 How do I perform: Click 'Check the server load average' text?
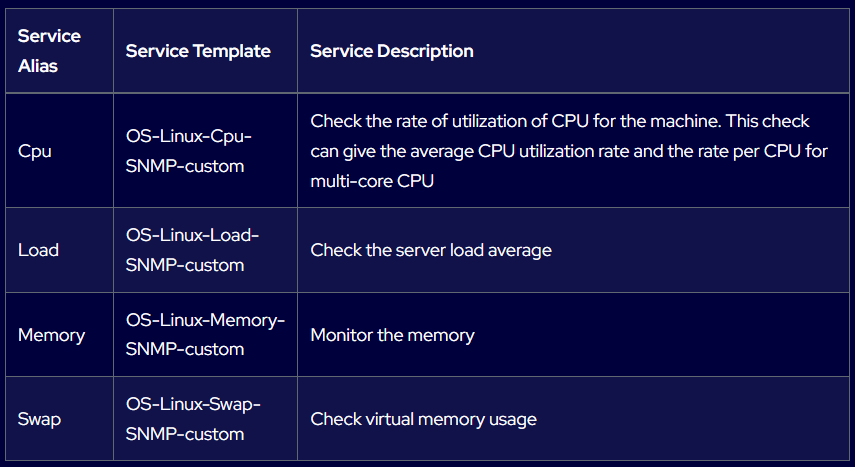click(431, 250)
